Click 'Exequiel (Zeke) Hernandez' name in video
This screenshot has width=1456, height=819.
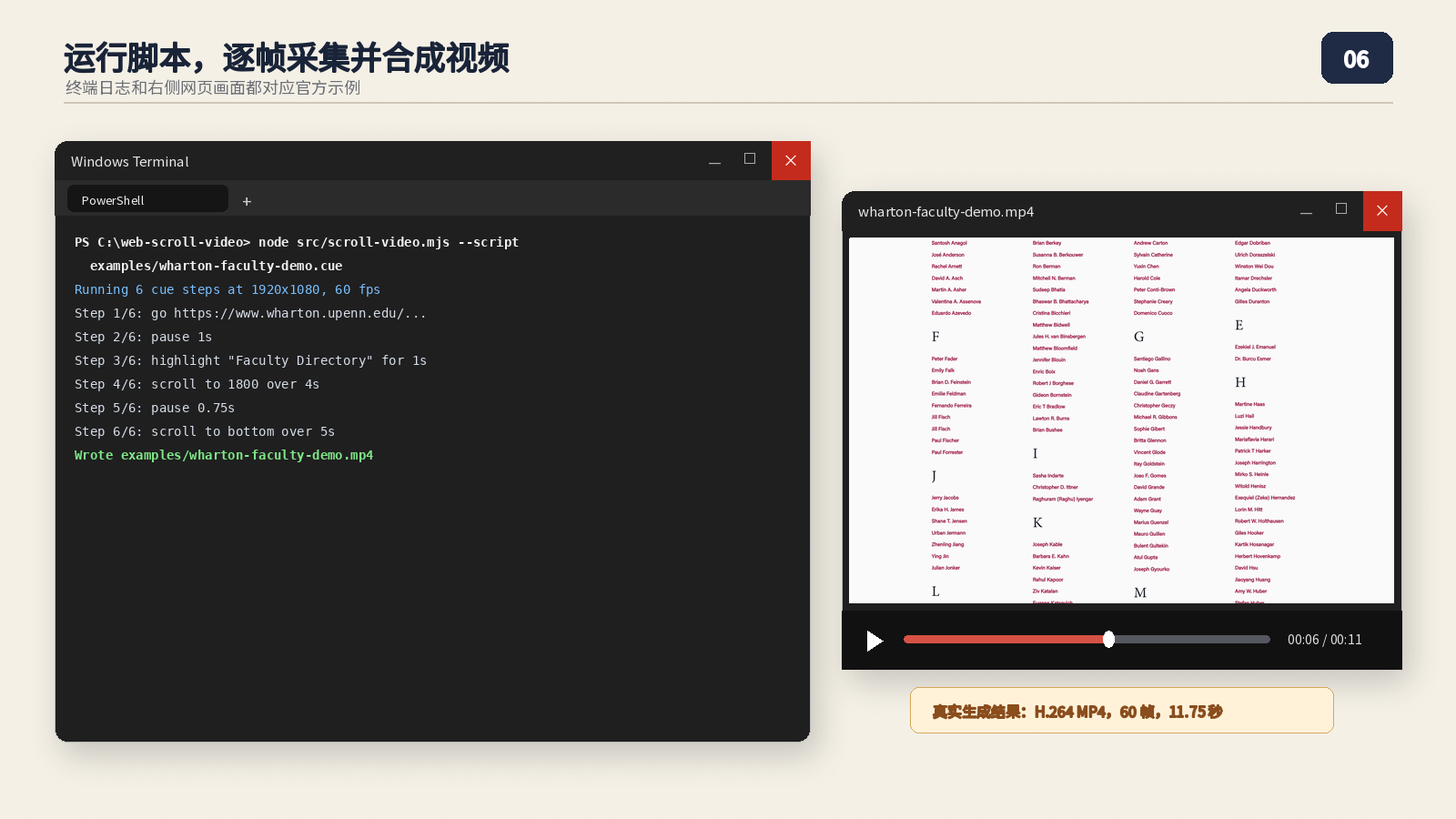[1265, 498]
